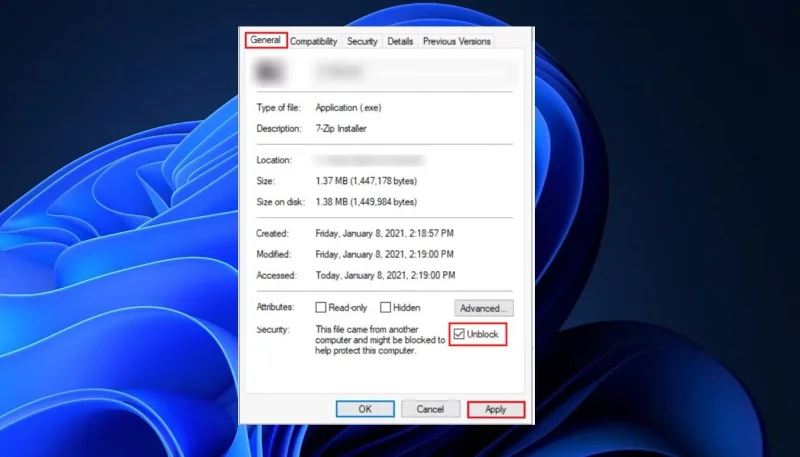Select the blurred Location path text
This screenshot has height=457, width=800.
[368, 160]
